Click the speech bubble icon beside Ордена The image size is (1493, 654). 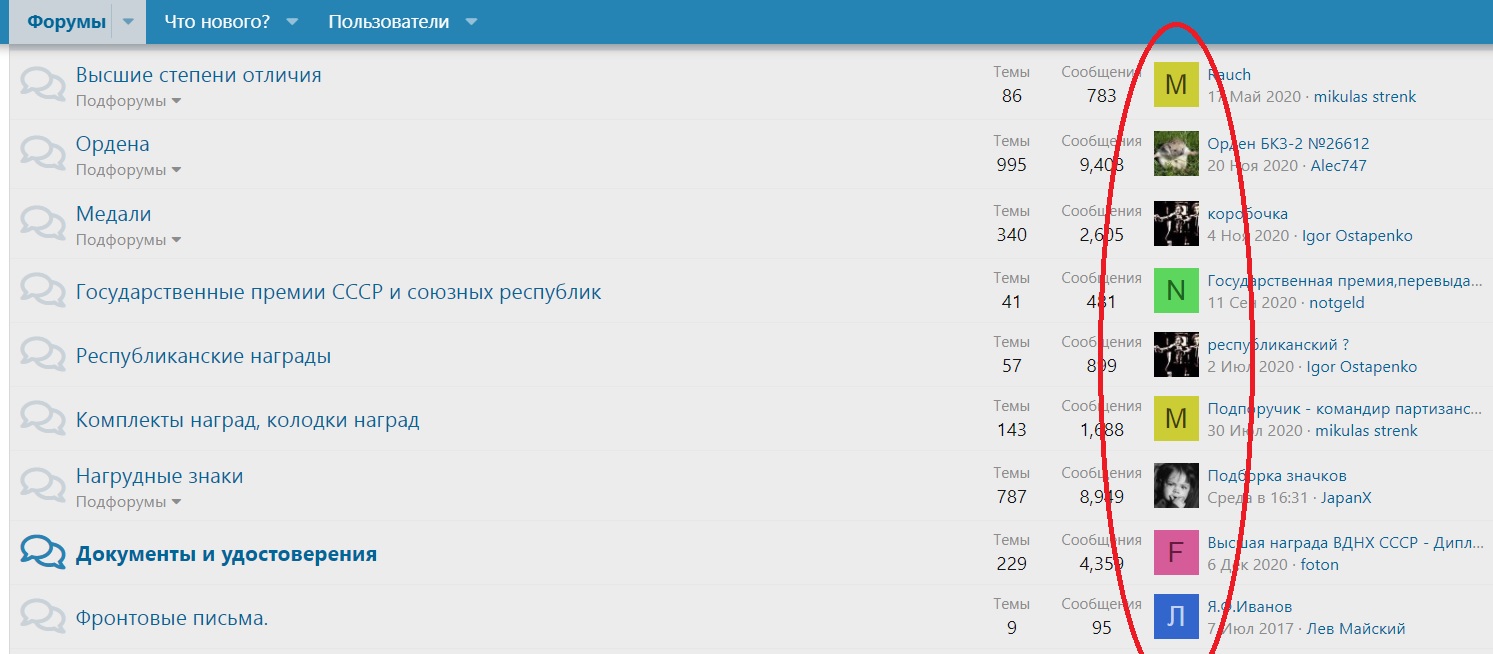[43, 154]
